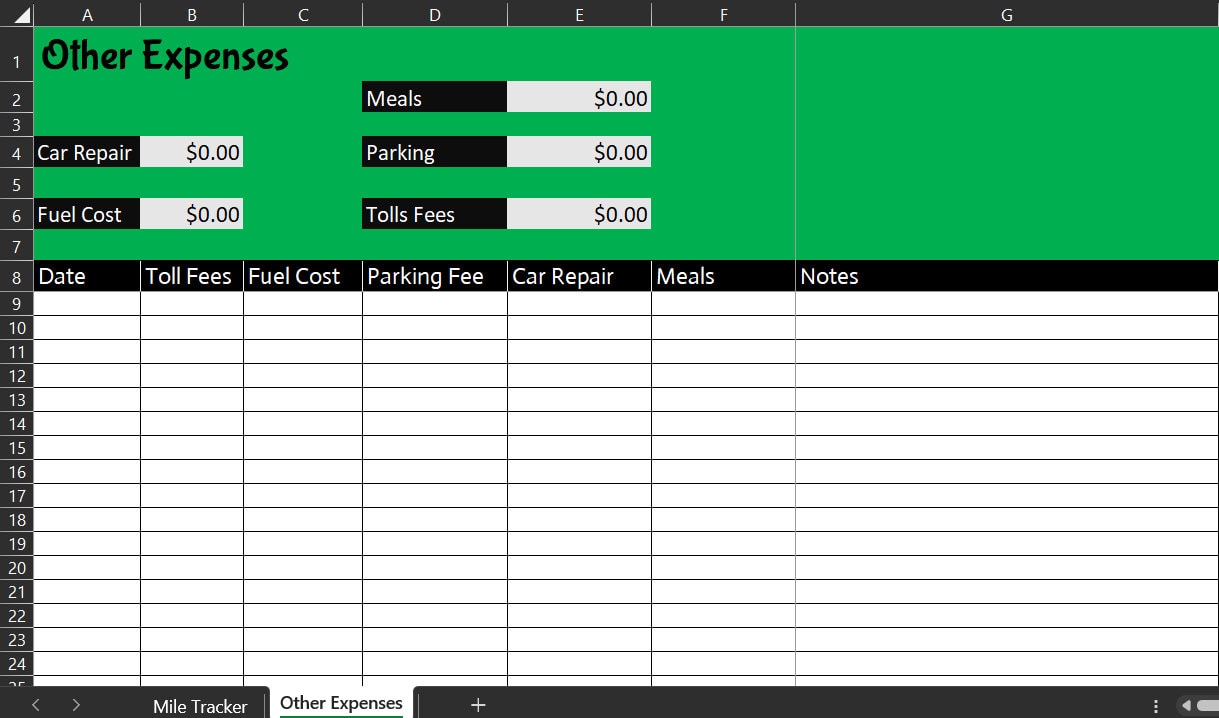Viewport: 1219px width, 718px height.
Task: Click the Date header cell in row 8
Action: click(x=87, y=276)
